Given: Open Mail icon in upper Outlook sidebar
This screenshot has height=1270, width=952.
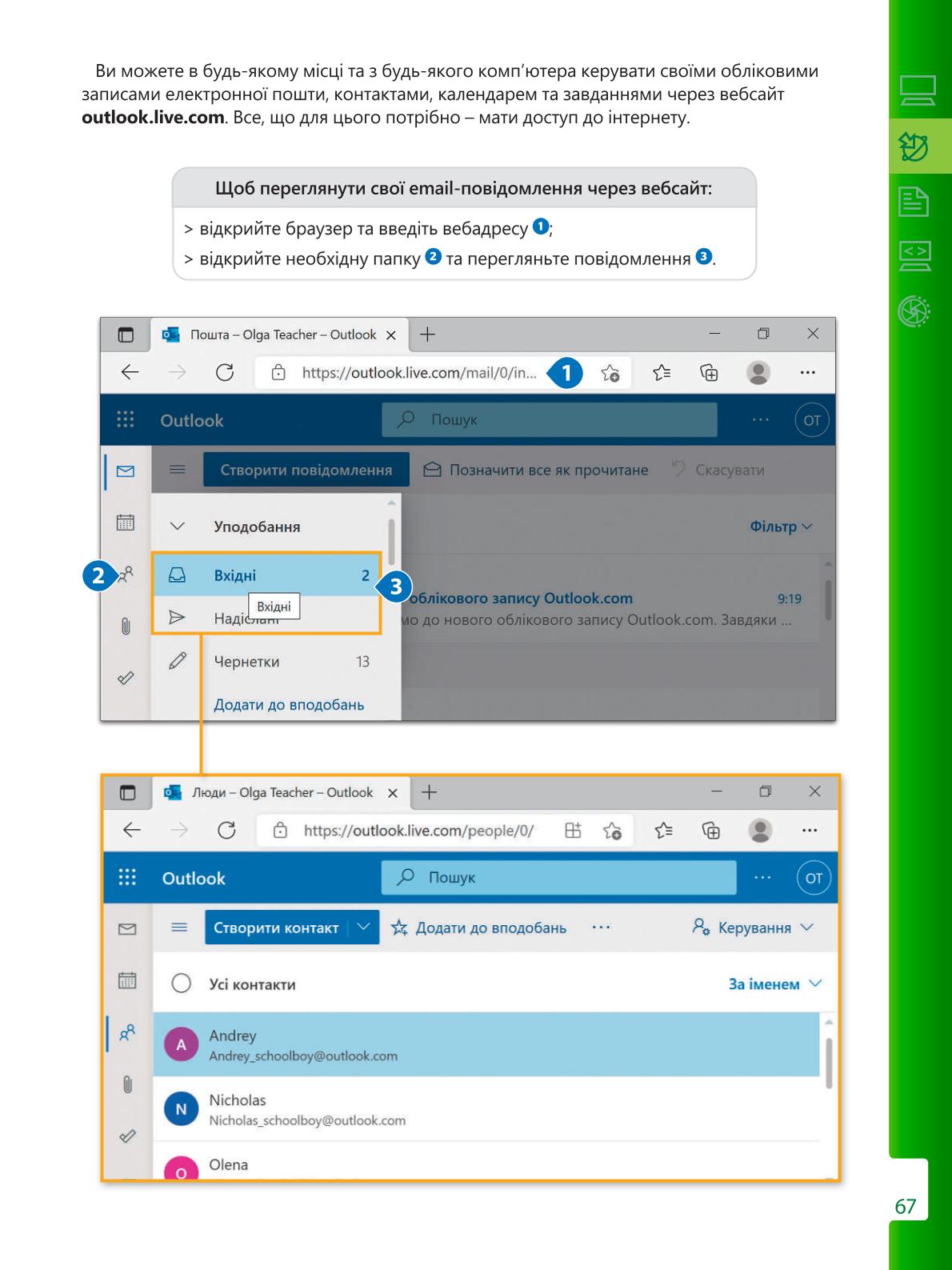Looking at the screenshot, I should [126, 471].
